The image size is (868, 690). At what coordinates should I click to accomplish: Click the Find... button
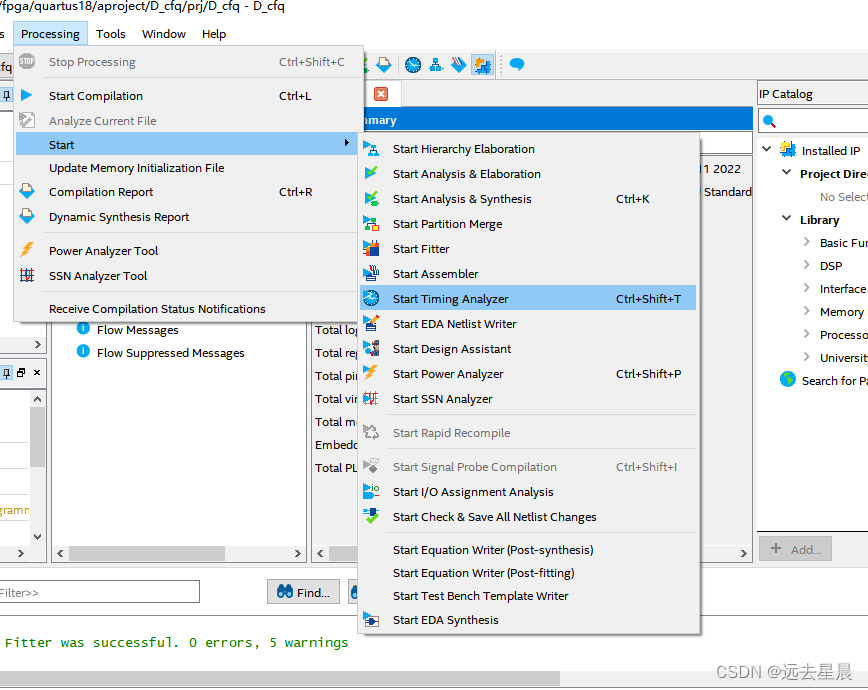pos(303,592)
